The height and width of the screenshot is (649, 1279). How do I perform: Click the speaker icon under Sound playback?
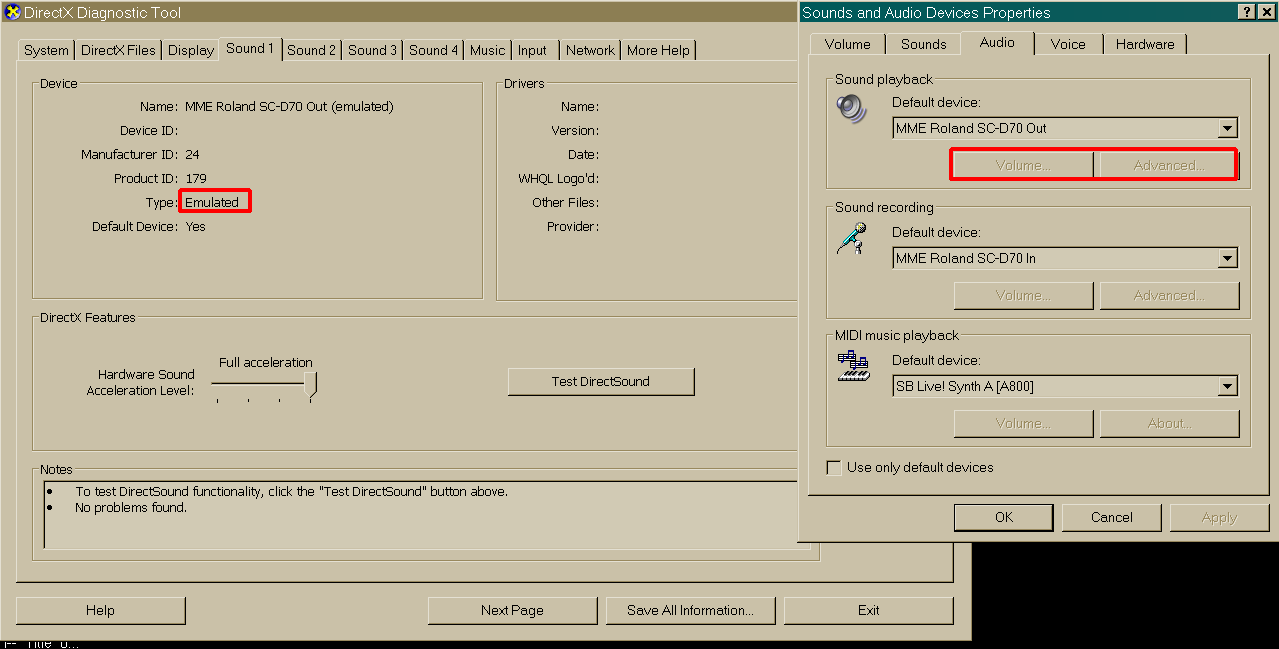[853, 108]
